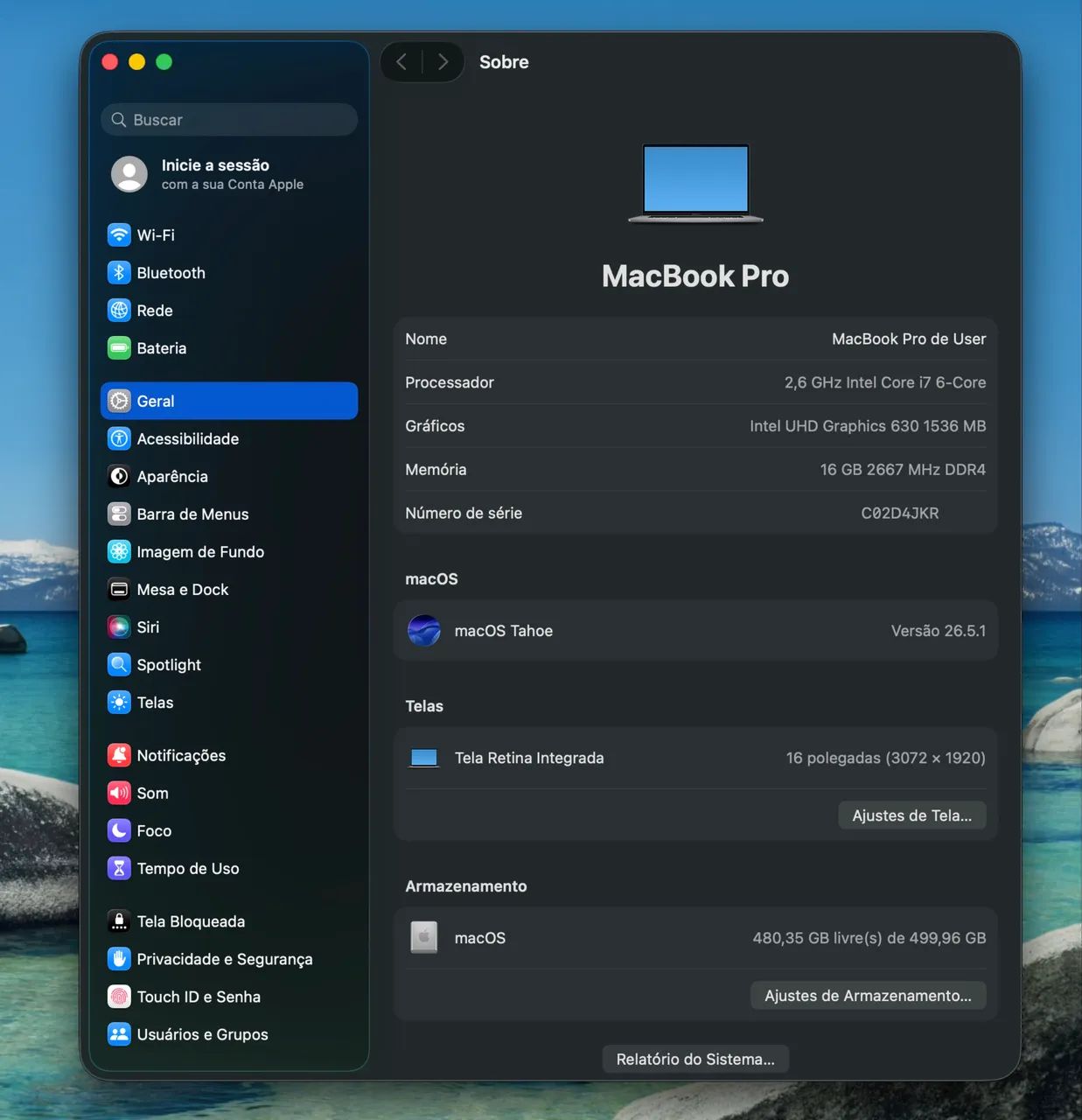1082x1120 pixels.
Task: Click the Bluetooth icon in sidebar
Action: [x=119, y=272]
